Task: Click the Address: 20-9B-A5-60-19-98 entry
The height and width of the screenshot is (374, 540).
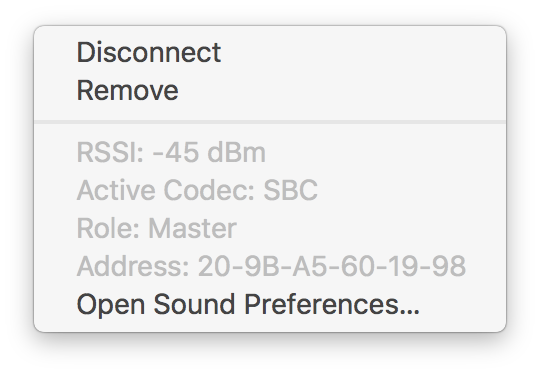Action: click(270, 266)
